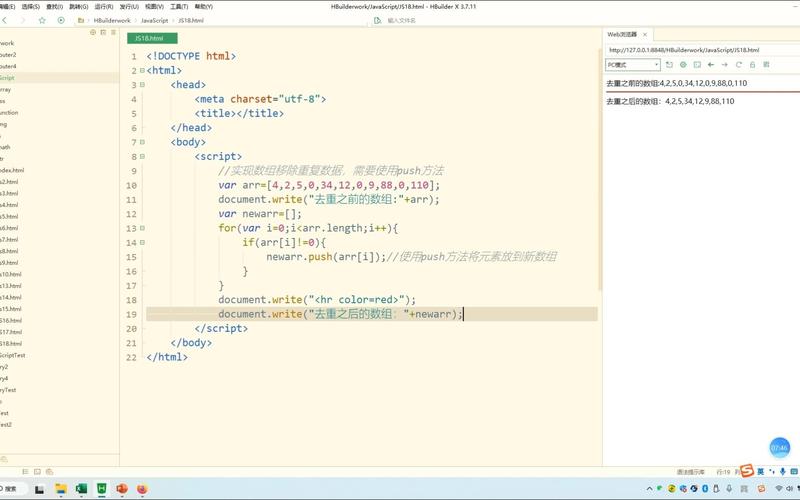Collapse the head tag fold on line 3
The image size is (800, 500).
tap(142, 85)
